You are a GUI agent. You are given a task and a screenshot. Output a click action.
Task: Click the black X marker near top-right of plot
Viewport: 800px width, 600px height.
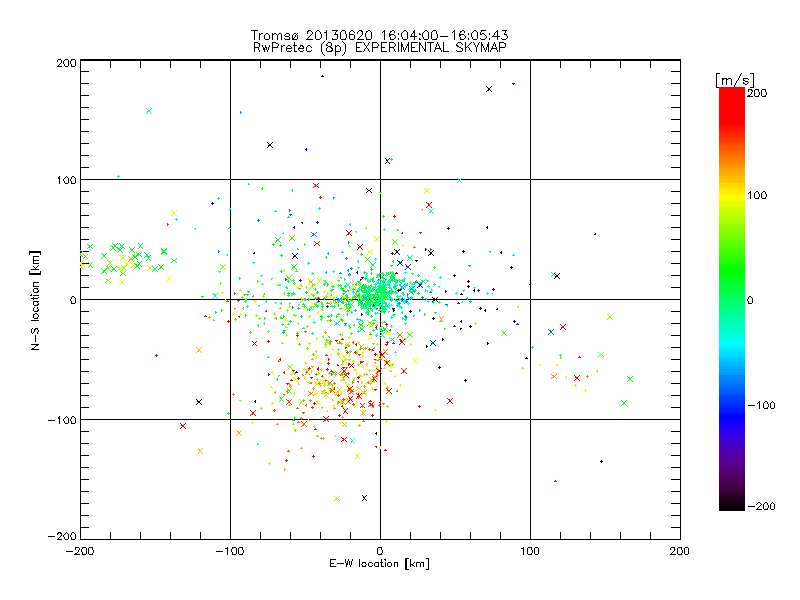coord(489,89)
